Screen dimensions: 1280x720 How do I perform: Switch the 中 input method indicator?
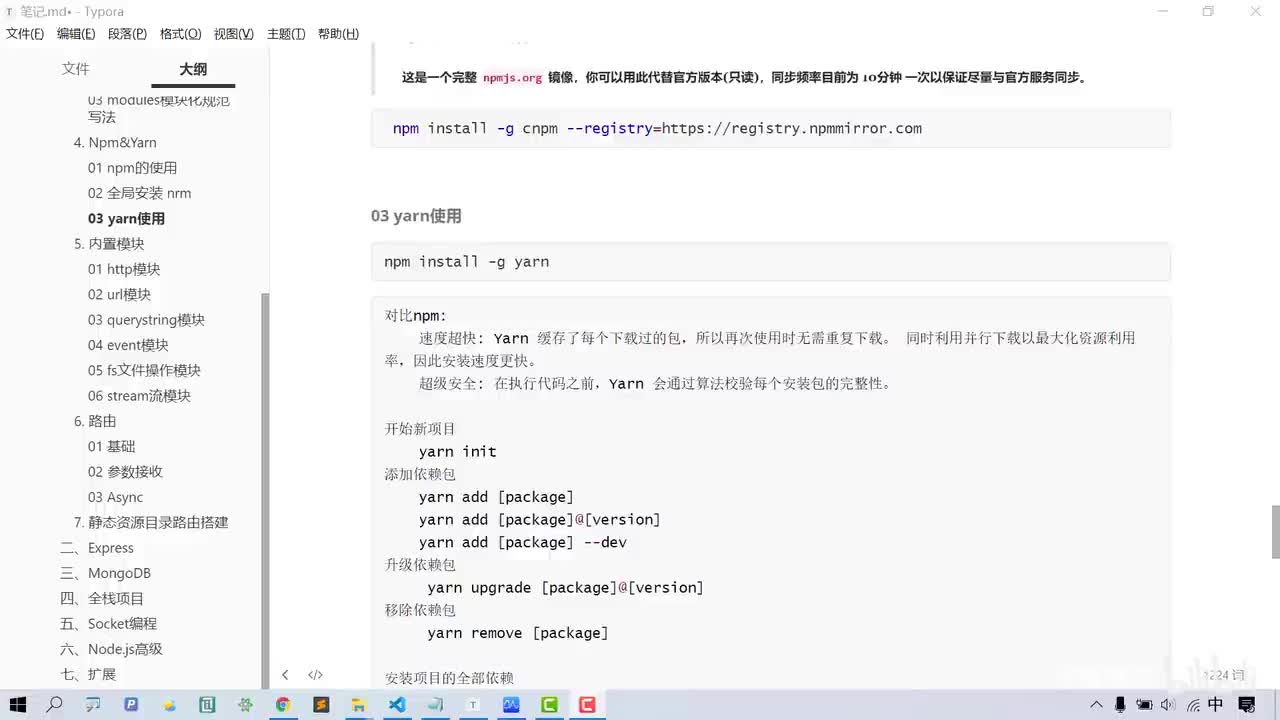tap(1215, 705)
